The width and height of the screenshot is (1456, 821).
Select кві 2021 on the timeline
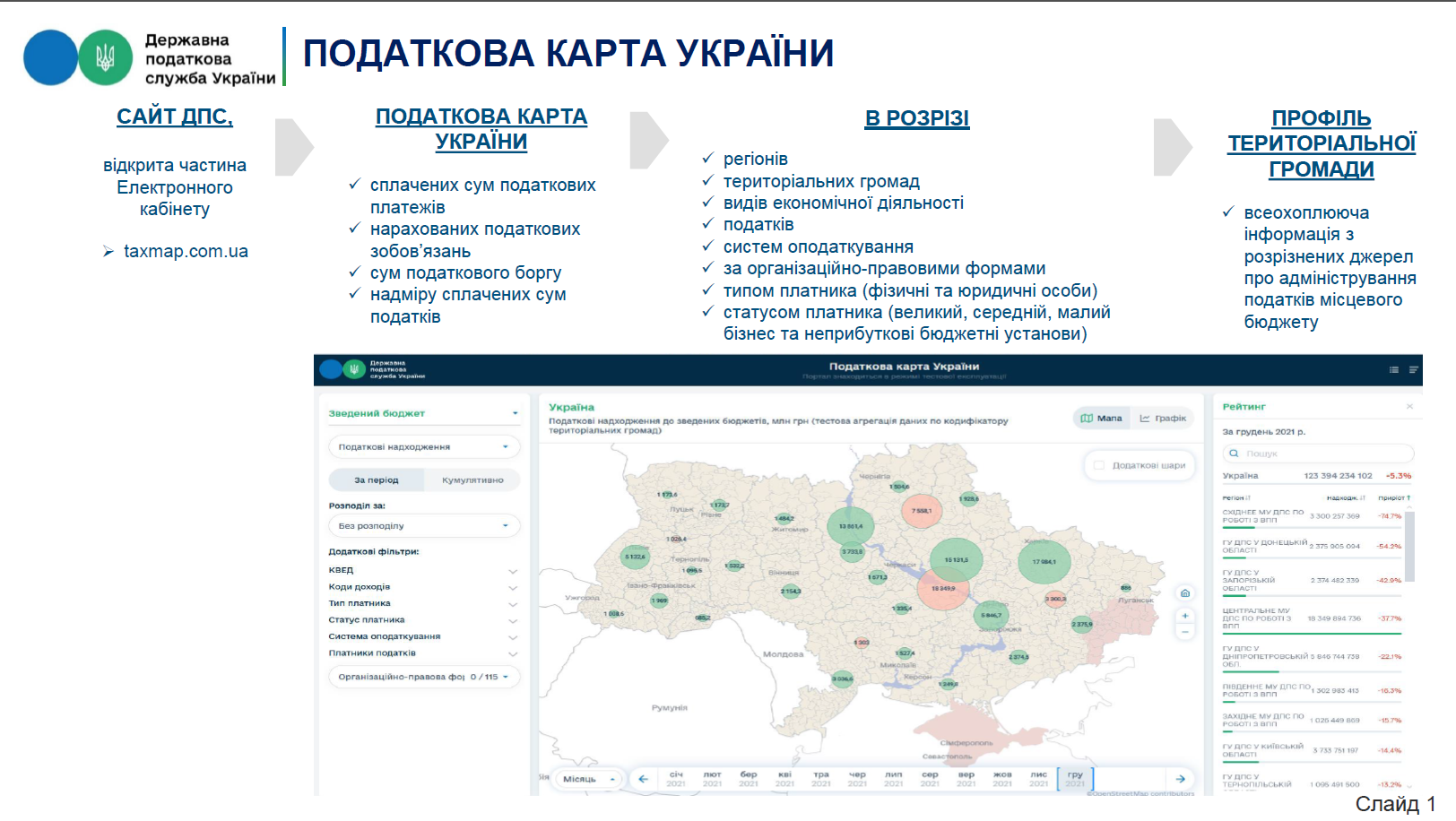coord(784,779)
